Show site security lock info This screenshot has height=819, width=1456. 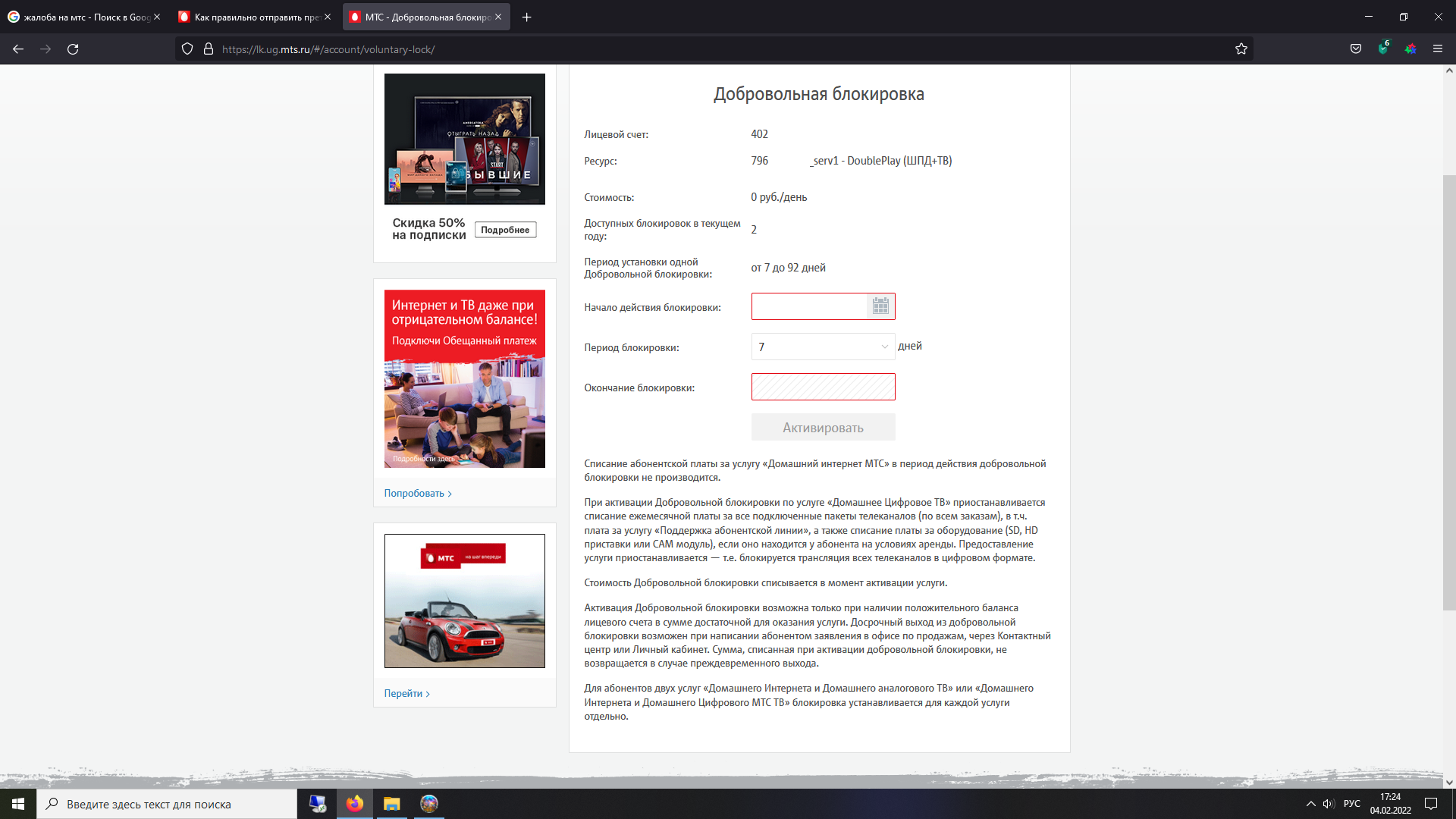pos(209,49)
